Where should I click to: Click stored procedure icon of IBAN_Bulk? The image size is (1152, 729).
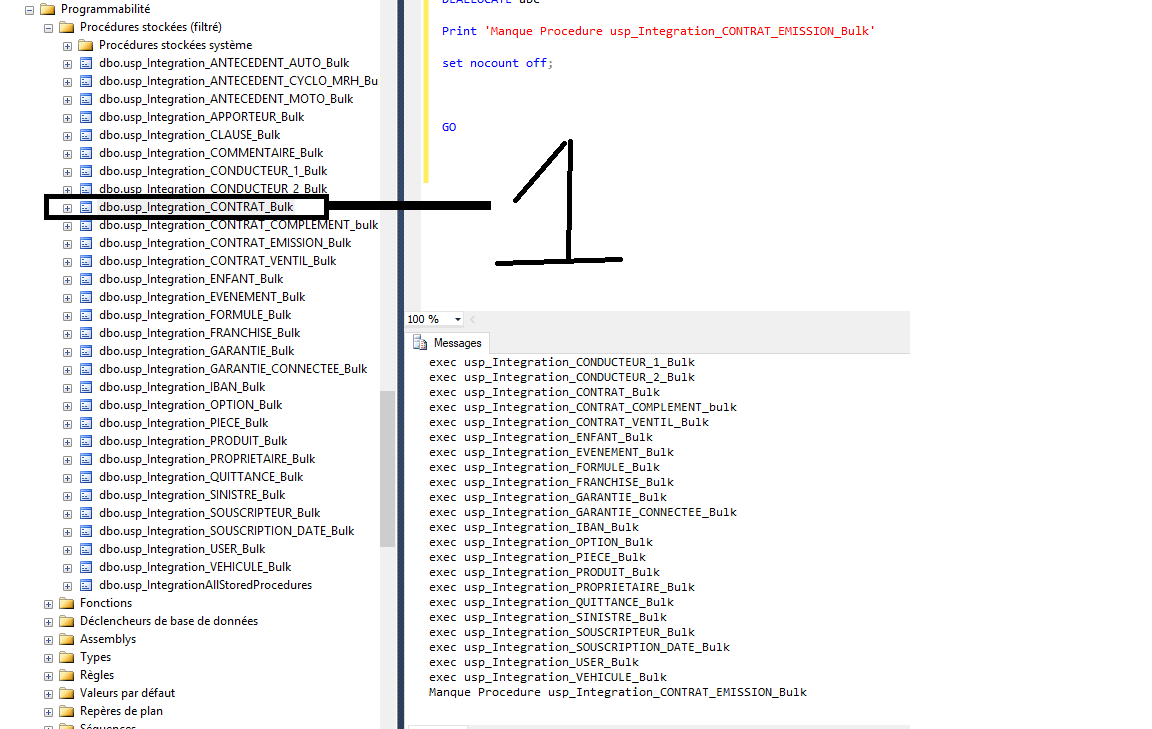(x=86, y=387)
